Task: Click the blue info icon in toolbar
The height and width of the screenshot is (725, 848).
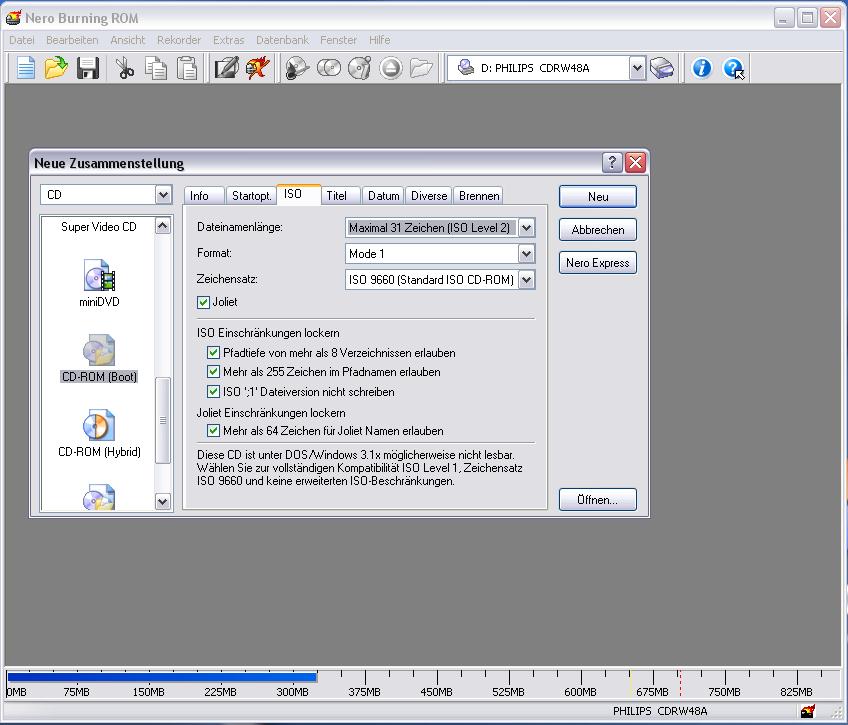Action: point(702,68)
